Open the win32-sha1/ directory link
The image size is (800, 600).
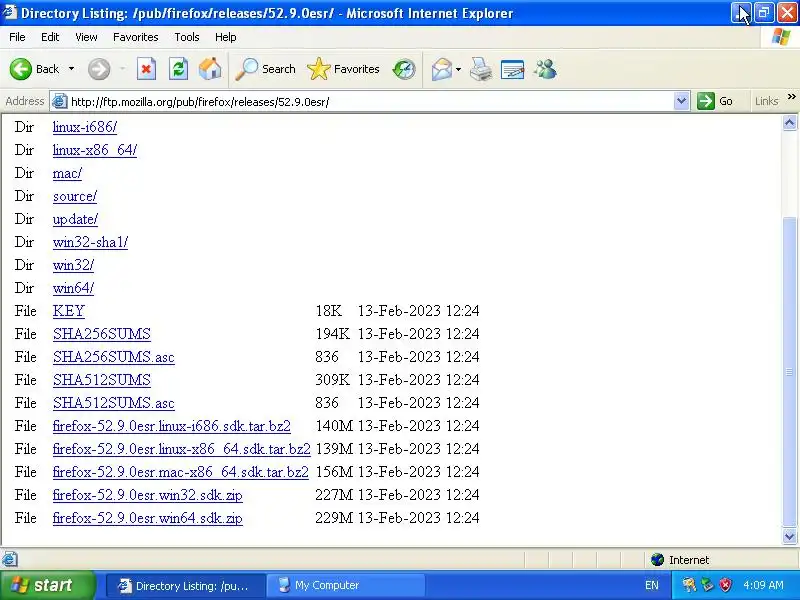pos(90,242)
